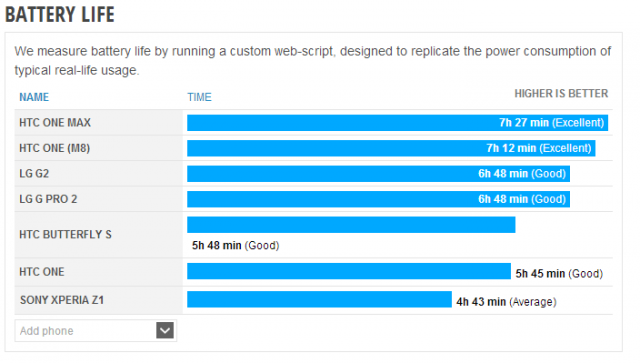Click the HTC Butterfly S blue bar
The image size is (640, 363).
351,225
